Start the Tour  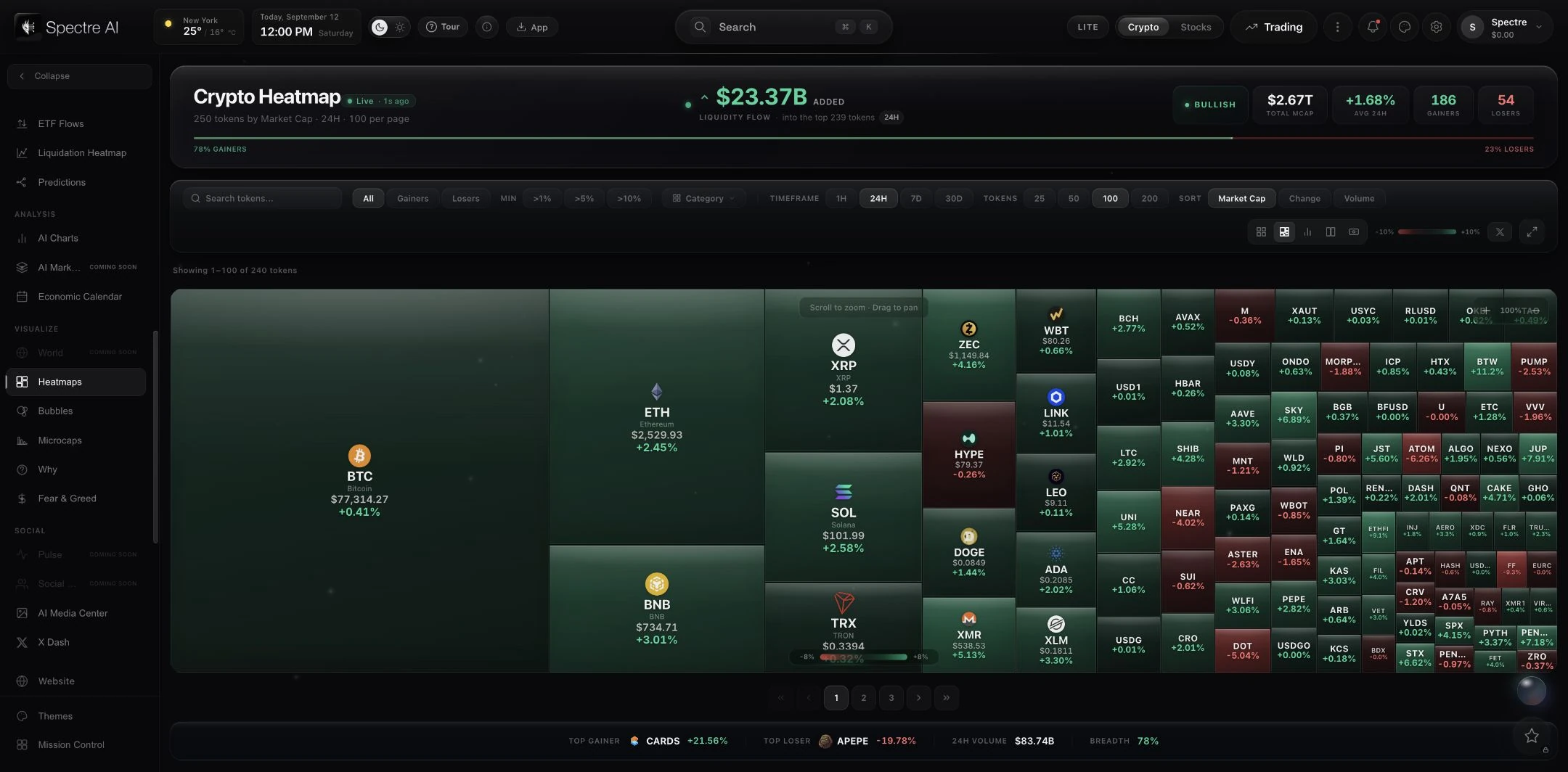point(443,27)
